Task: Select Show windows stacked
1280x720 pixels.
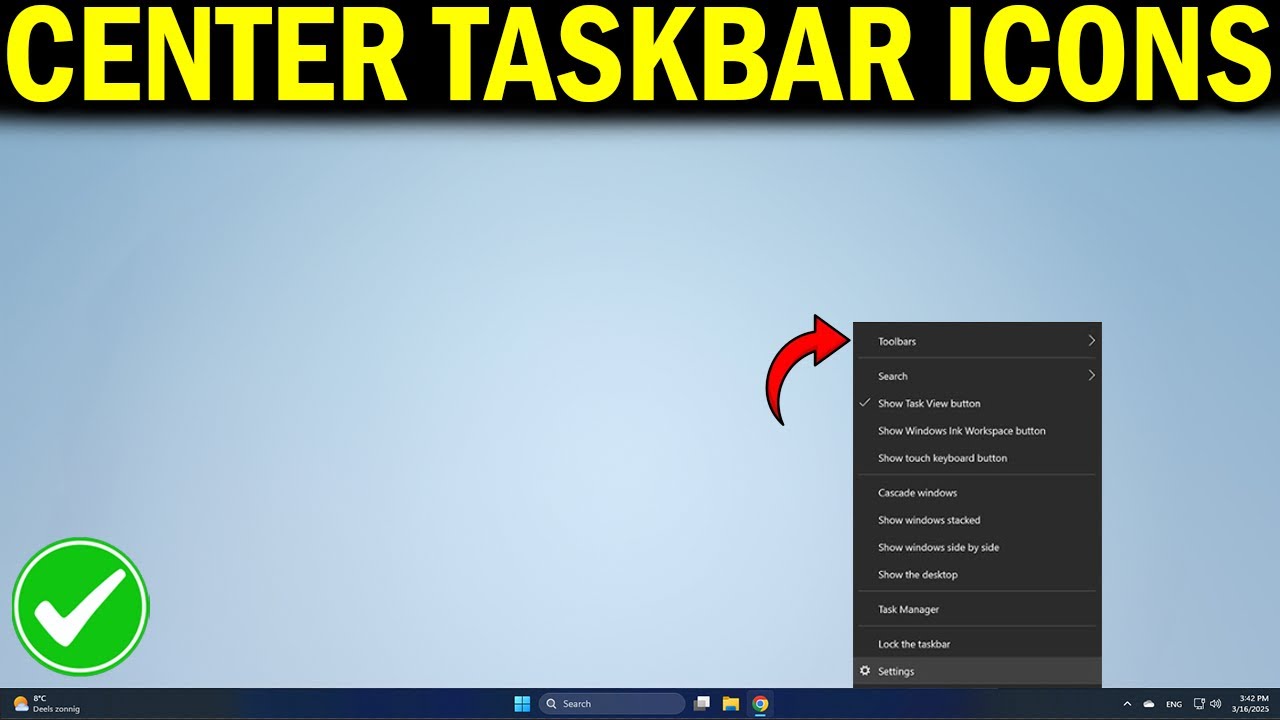Action: [x=977, y=520]
